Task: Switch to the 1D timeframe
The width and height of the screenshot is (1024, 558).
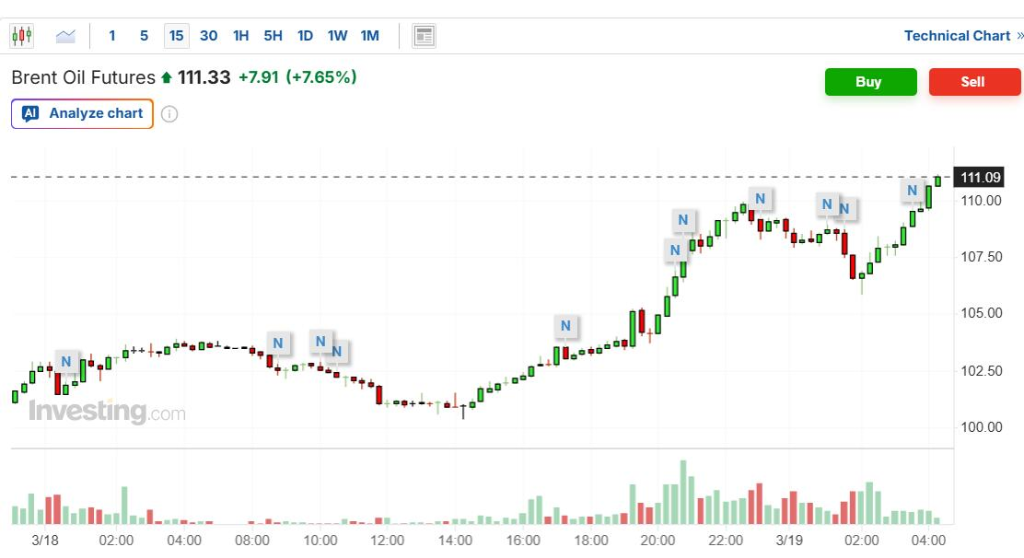Action: (305, 35)
